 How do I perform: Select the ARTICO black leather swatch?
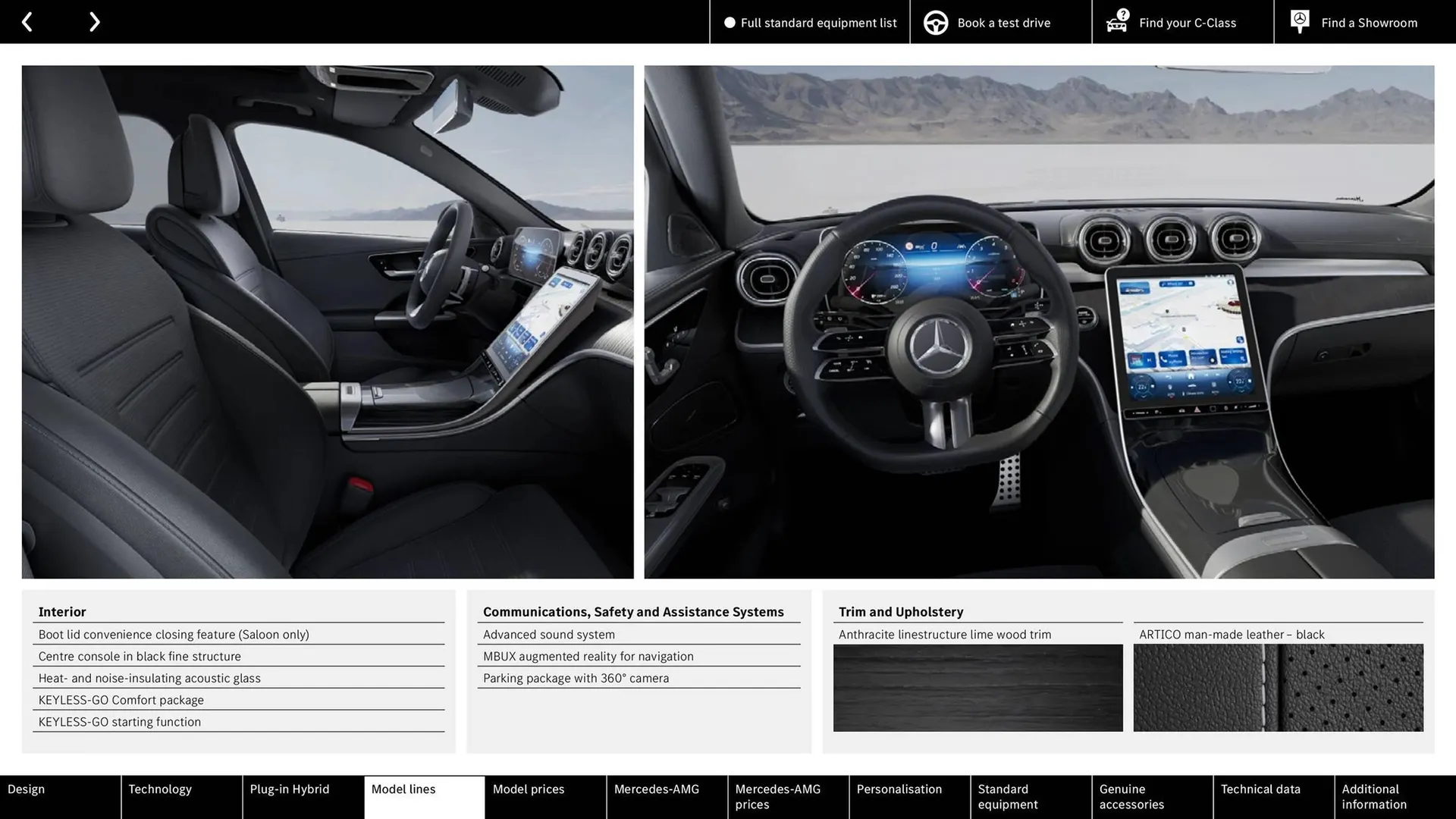tap(1278, 687)
